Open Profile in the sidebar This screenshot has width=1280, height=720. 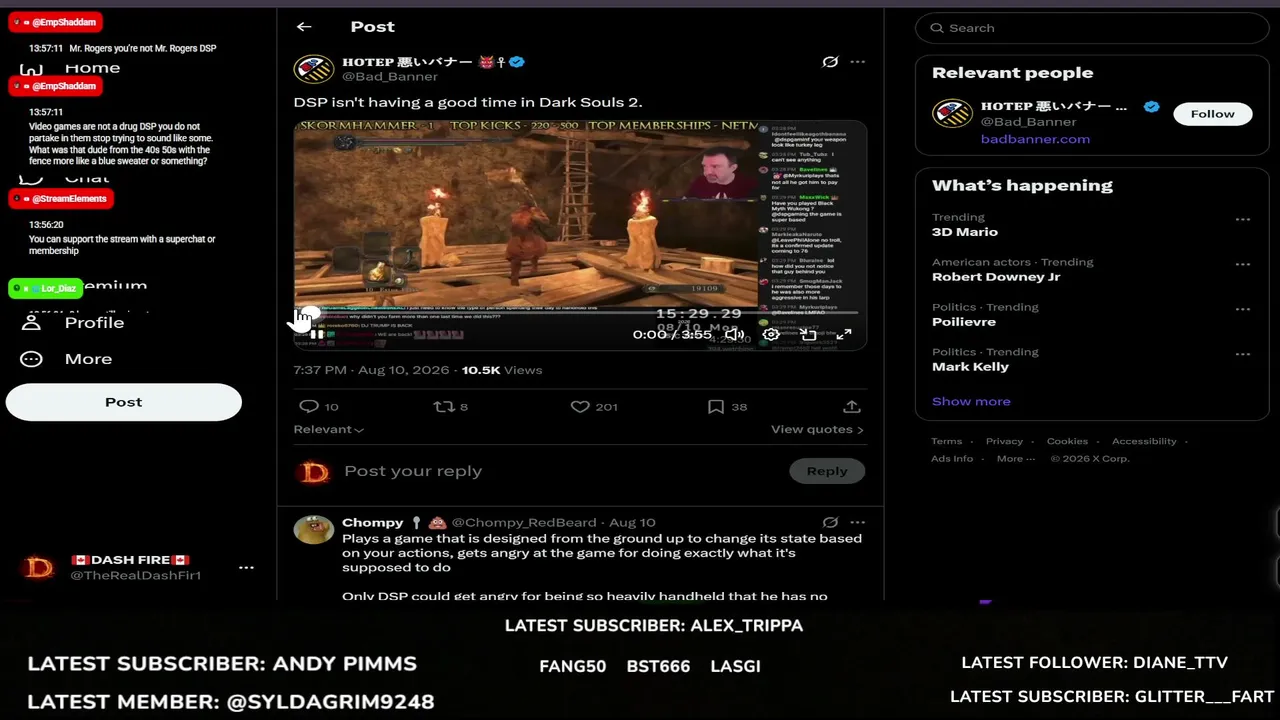[94, 323]
